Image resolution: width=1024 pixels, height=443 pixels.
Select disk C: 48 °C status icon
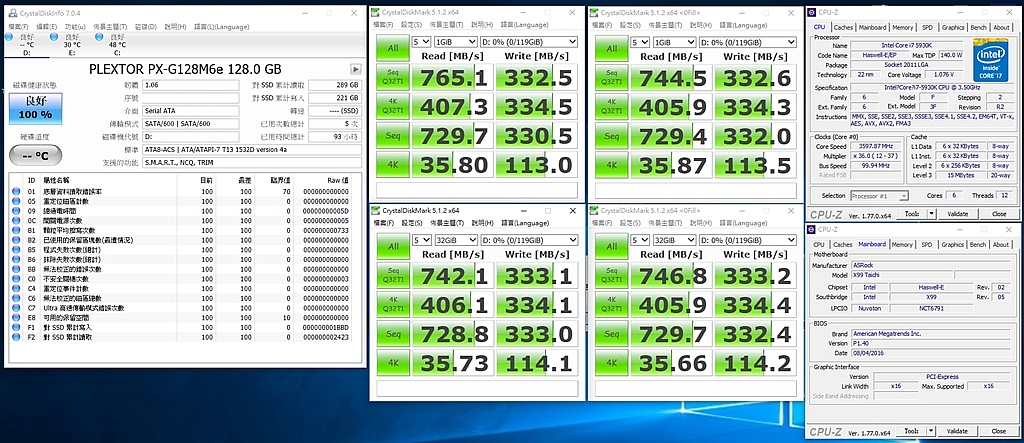pos(99,38)
